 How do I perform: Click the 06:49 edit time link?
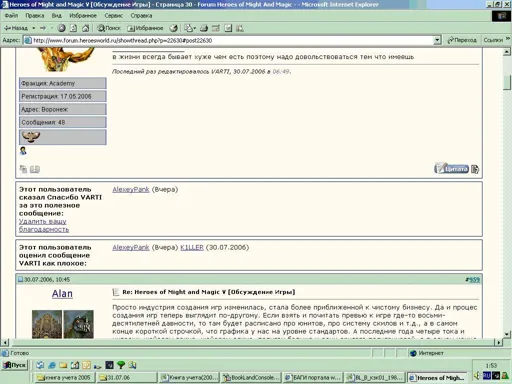tap(281, 71)
